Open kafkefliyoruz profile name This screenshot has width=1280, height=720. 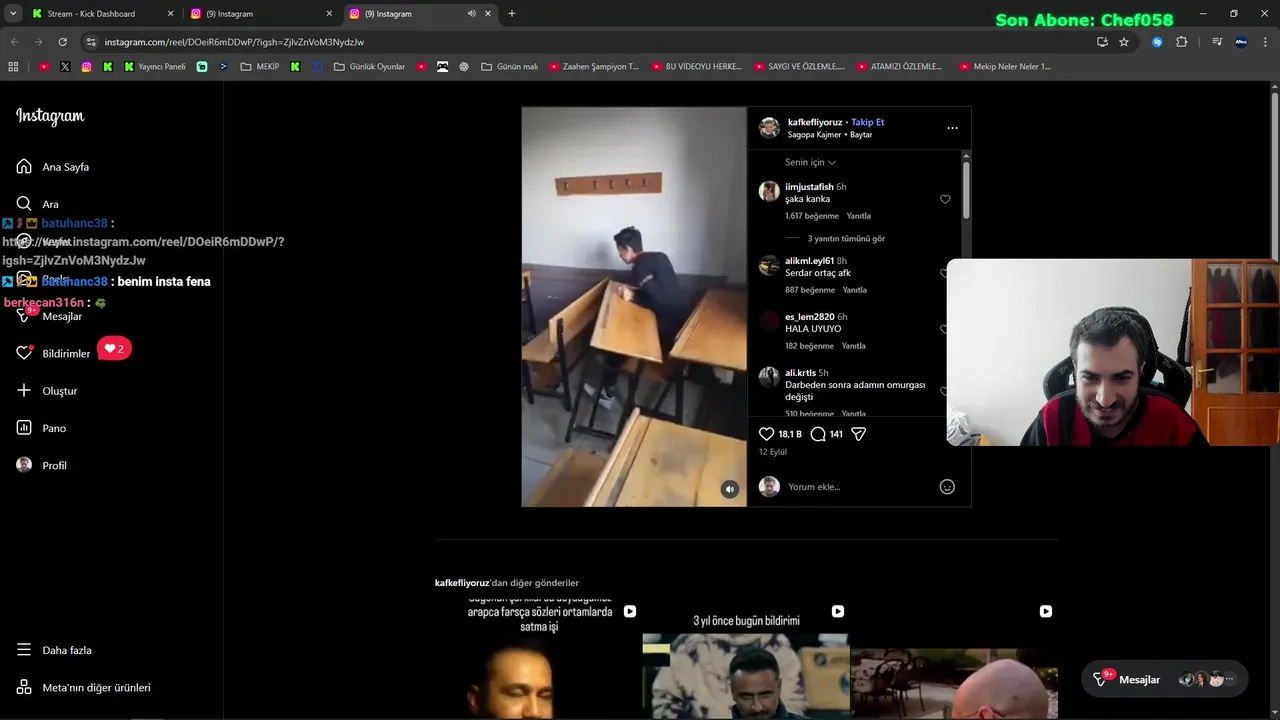coord(815,122)
